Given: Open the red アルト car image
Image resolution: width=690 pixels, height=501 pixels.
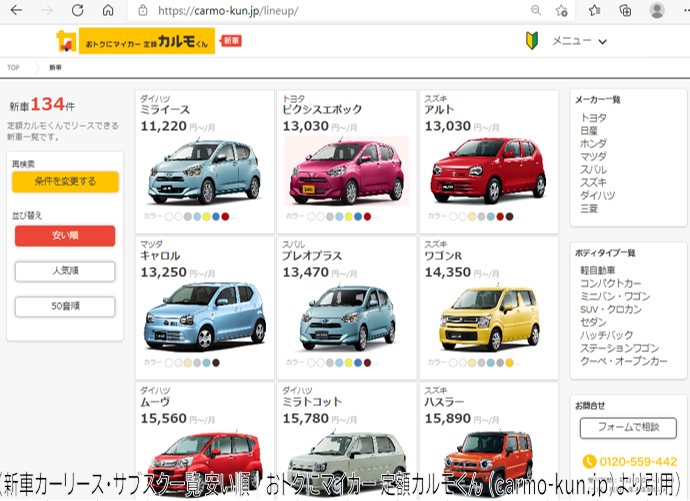Looking at the screenshot, I should (x=488, y=172).
